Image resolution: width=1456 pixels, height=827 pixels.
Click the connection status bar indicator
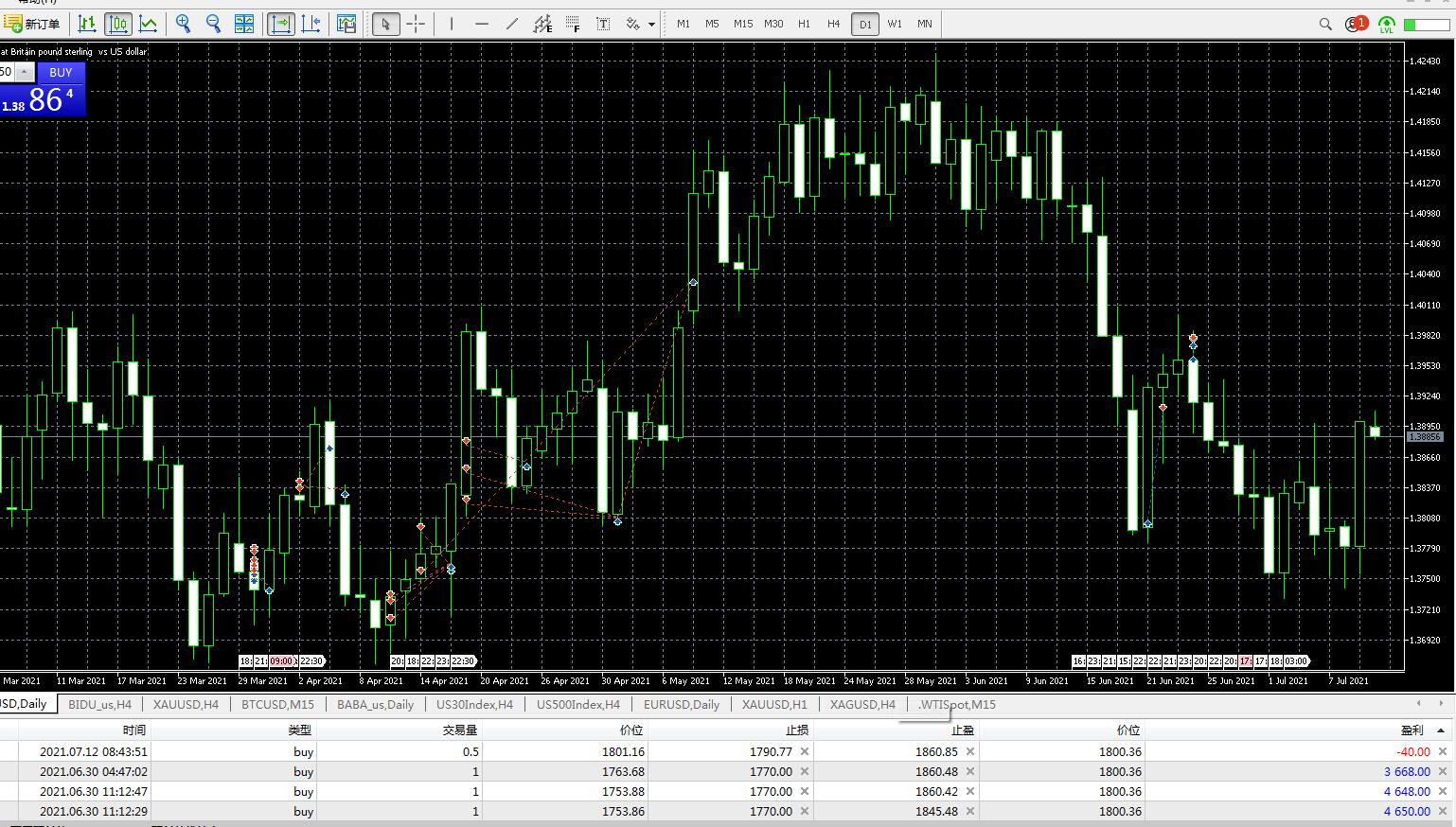(1427, 25)
